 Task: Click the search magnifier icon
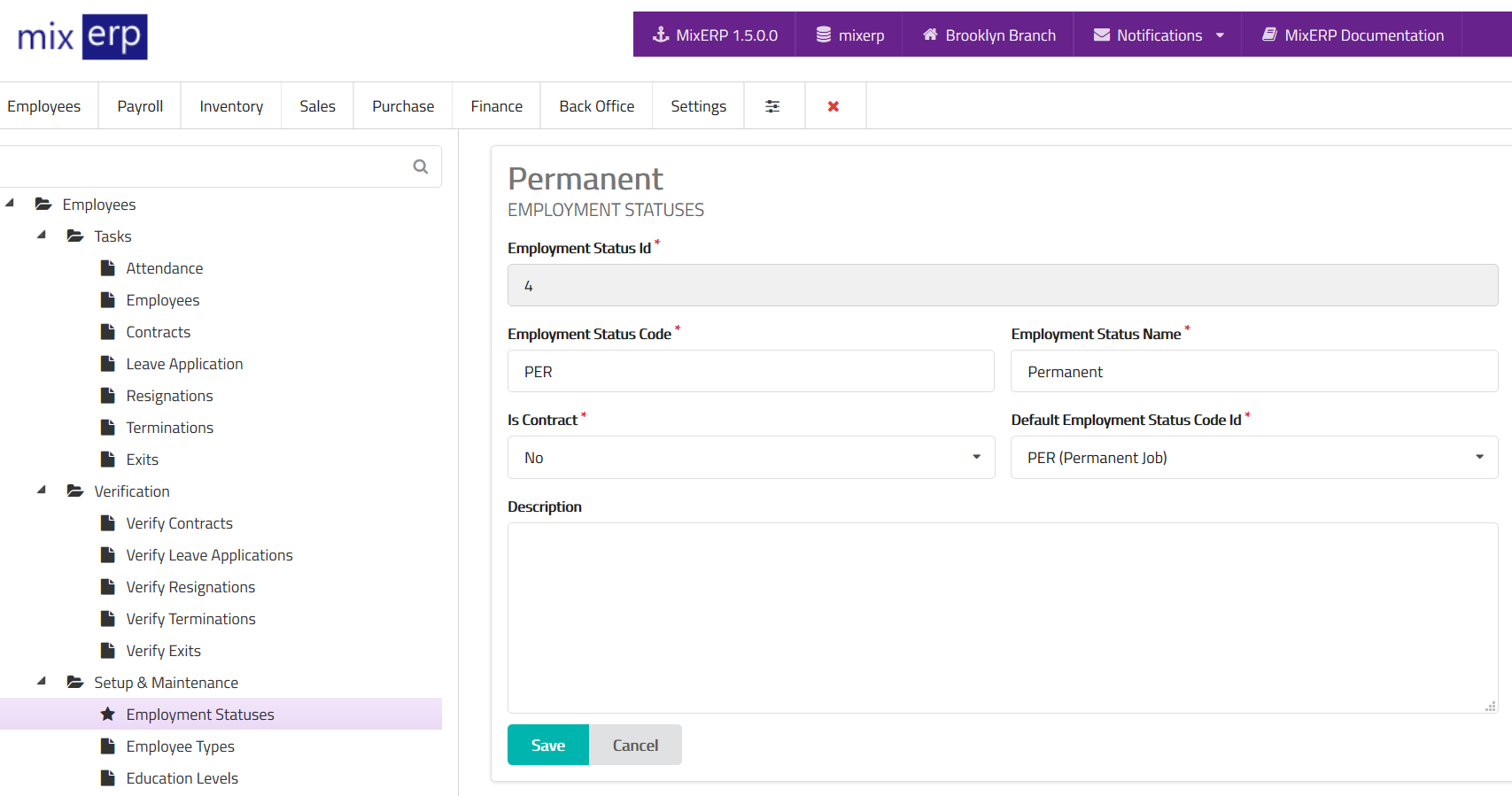click(x=421, y=166)
